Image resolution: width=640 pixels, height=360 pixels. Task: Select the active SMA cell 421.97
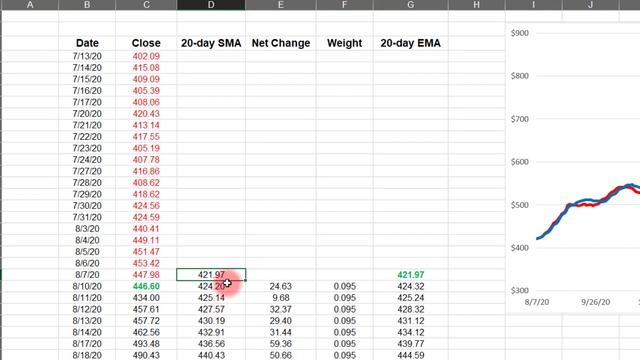[x=211, y=275]
